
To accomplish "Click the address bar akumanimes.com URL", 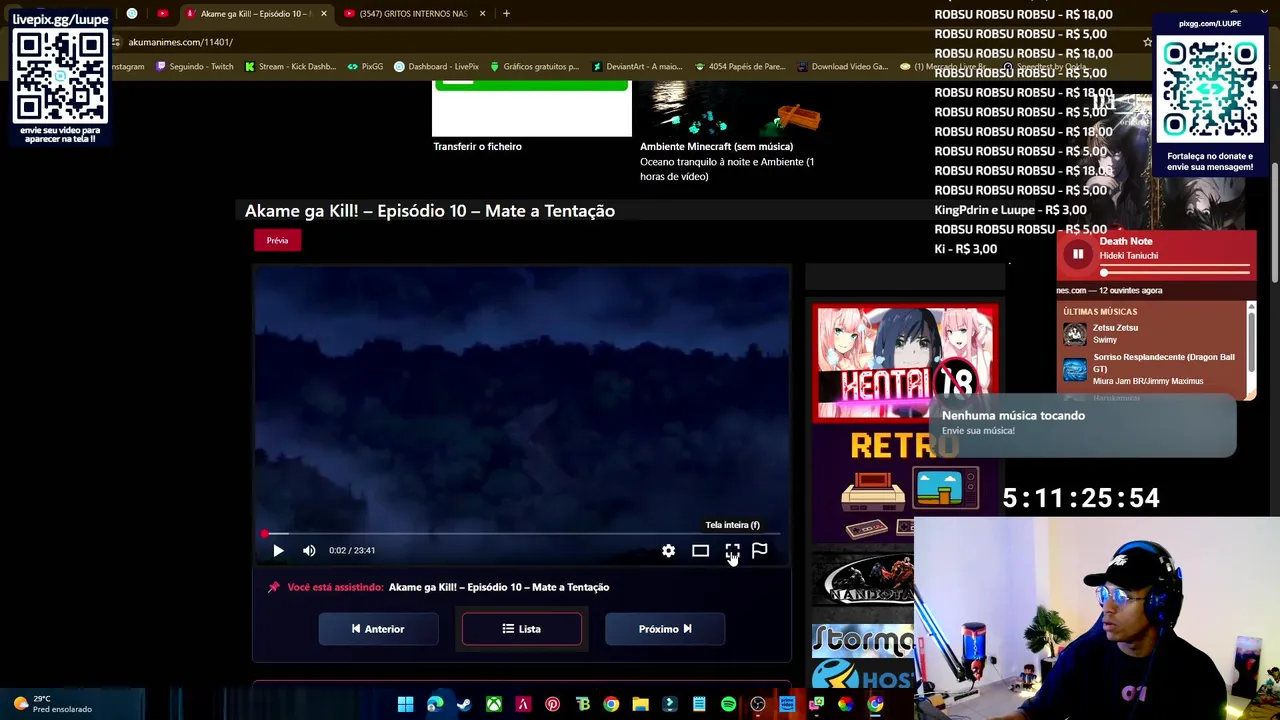I will [180, 42].
